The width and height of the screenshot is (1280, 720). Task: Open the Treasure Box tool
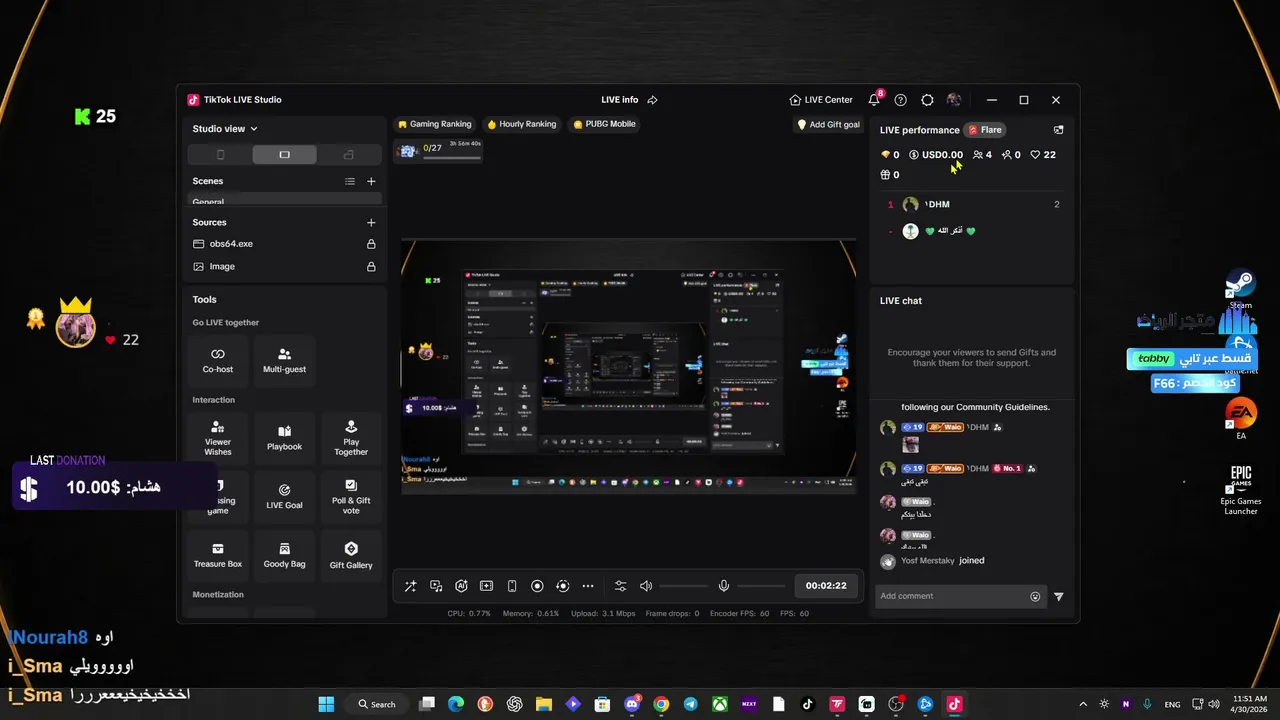[x=218, y=555]
